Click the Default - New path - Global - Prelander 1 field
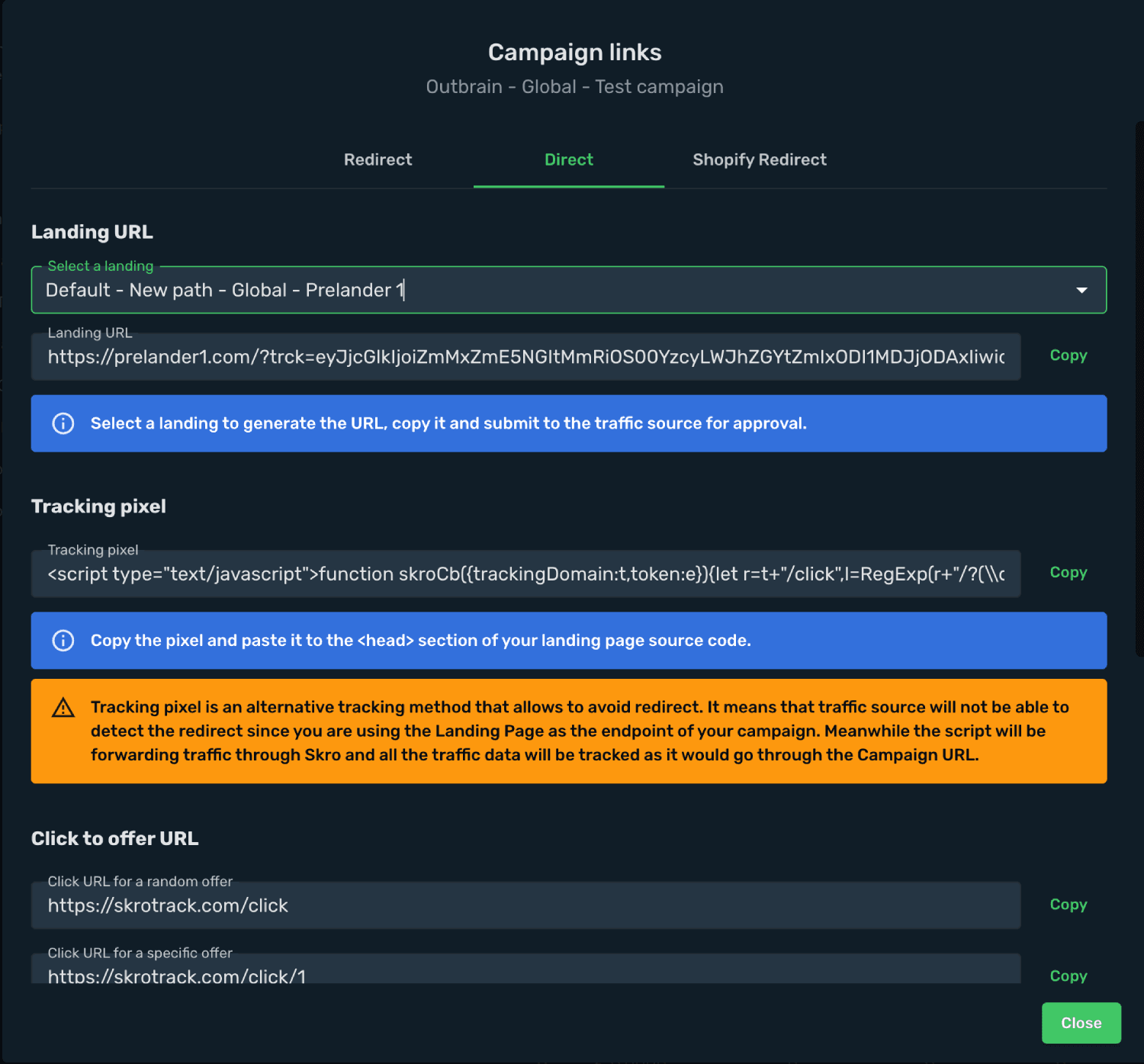This screenshot has height=1064, width=1144. pyautogui.click(x=568, y=290)
